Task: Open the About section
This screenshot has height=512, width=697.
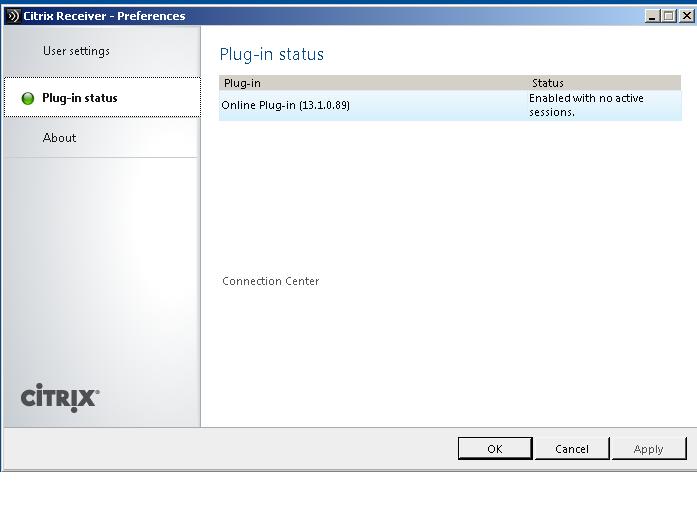Action: (x=102, y=138)
